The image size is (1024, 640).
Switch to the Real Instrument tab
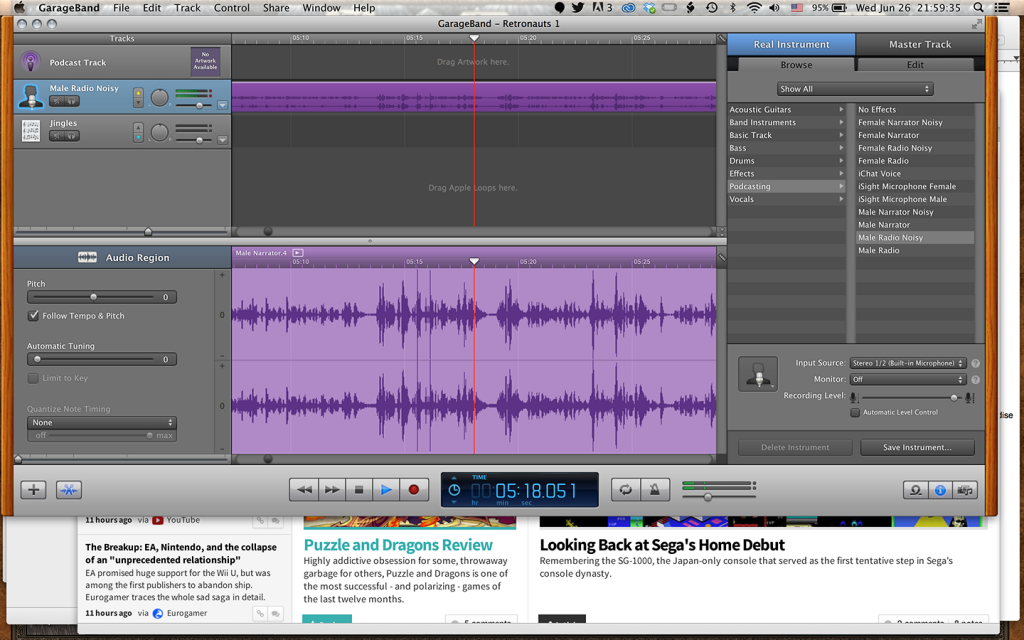[x=792, y=44]
